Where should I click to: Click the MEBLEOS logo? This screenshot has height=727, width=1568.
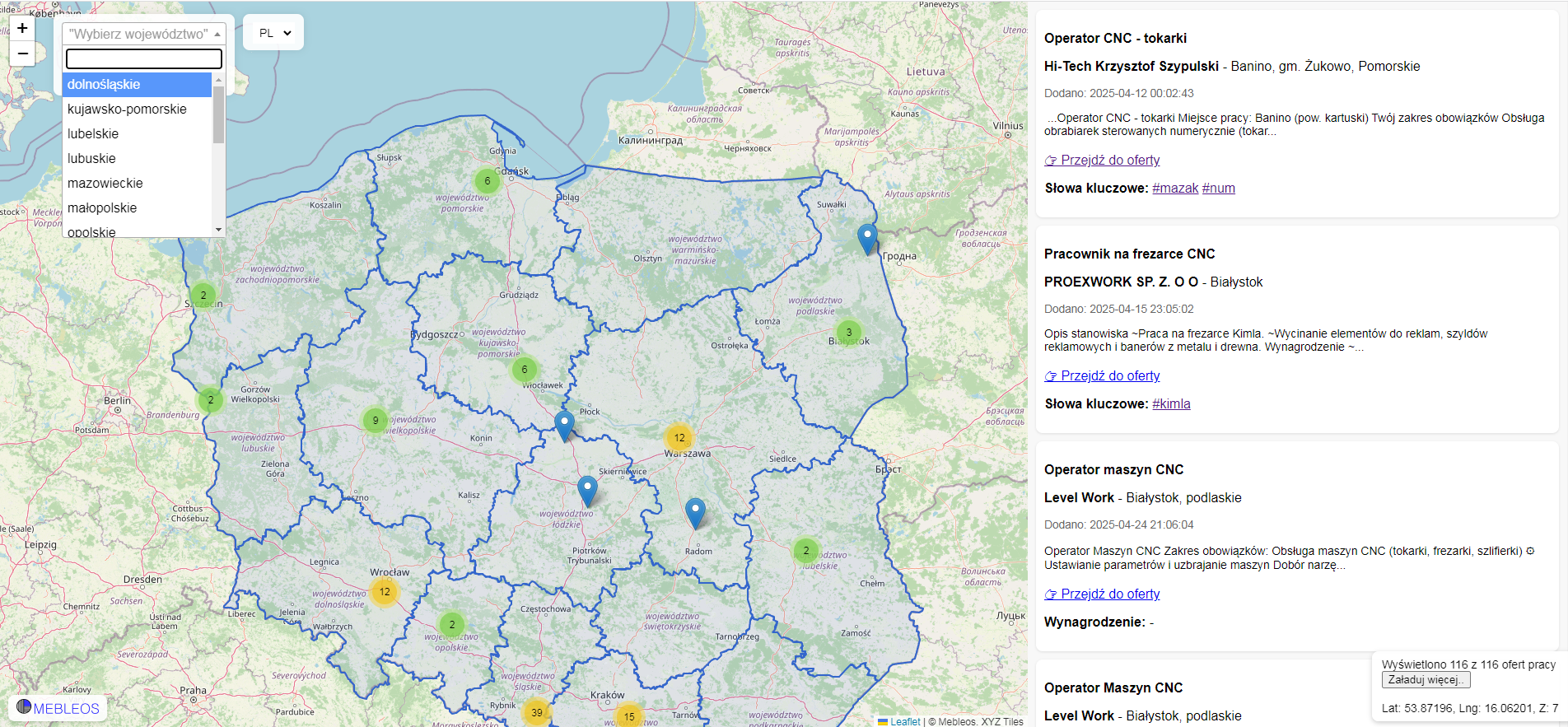[58, 708]
